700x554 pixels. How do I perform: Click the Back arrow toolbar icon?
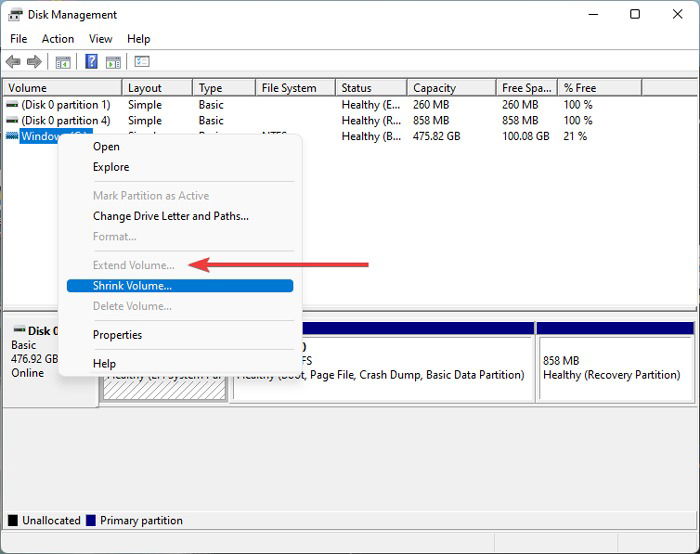13,61
